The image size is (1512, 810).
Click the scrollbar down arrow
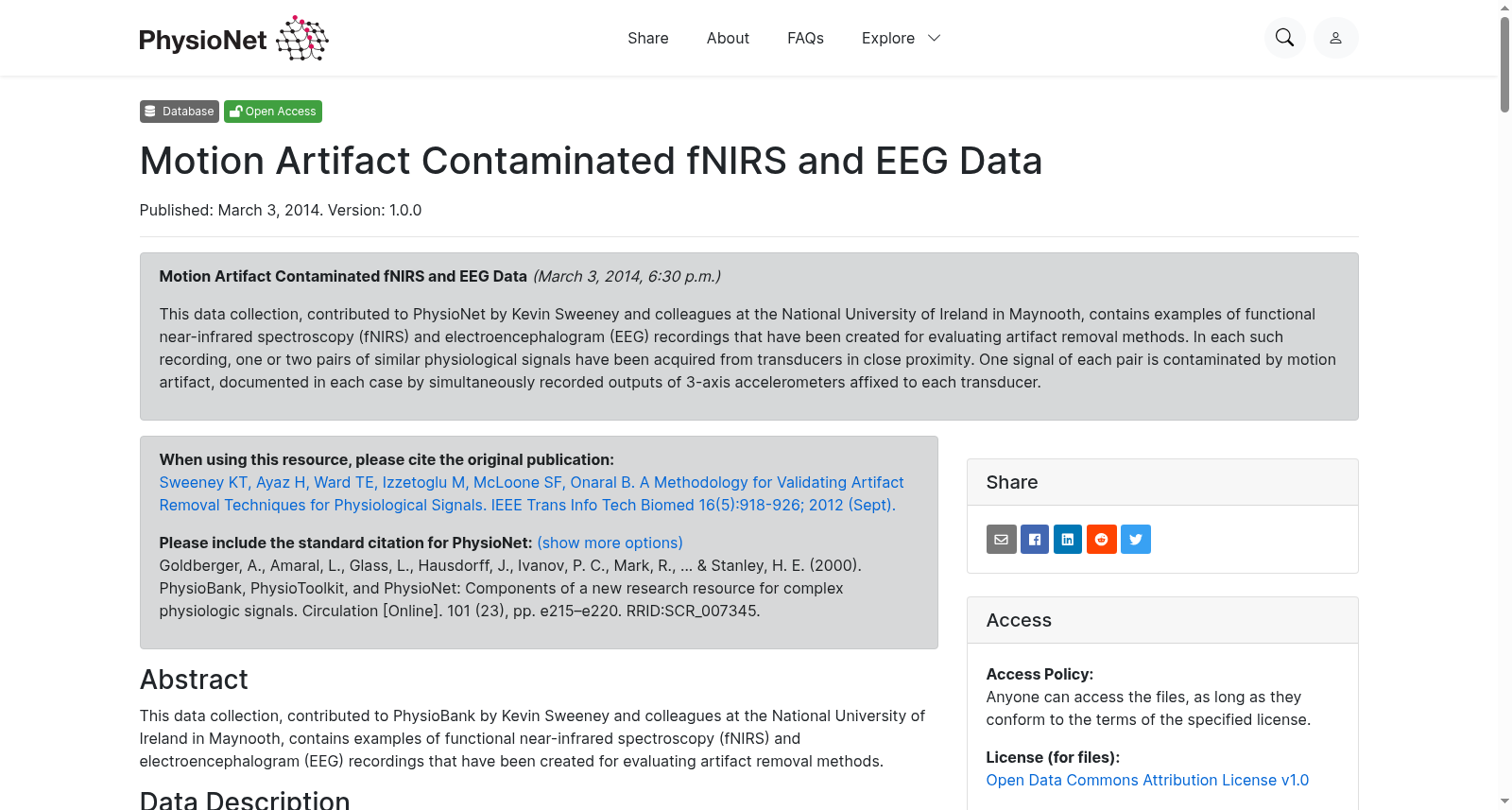pyautogui.click(x=1504, y=801)
